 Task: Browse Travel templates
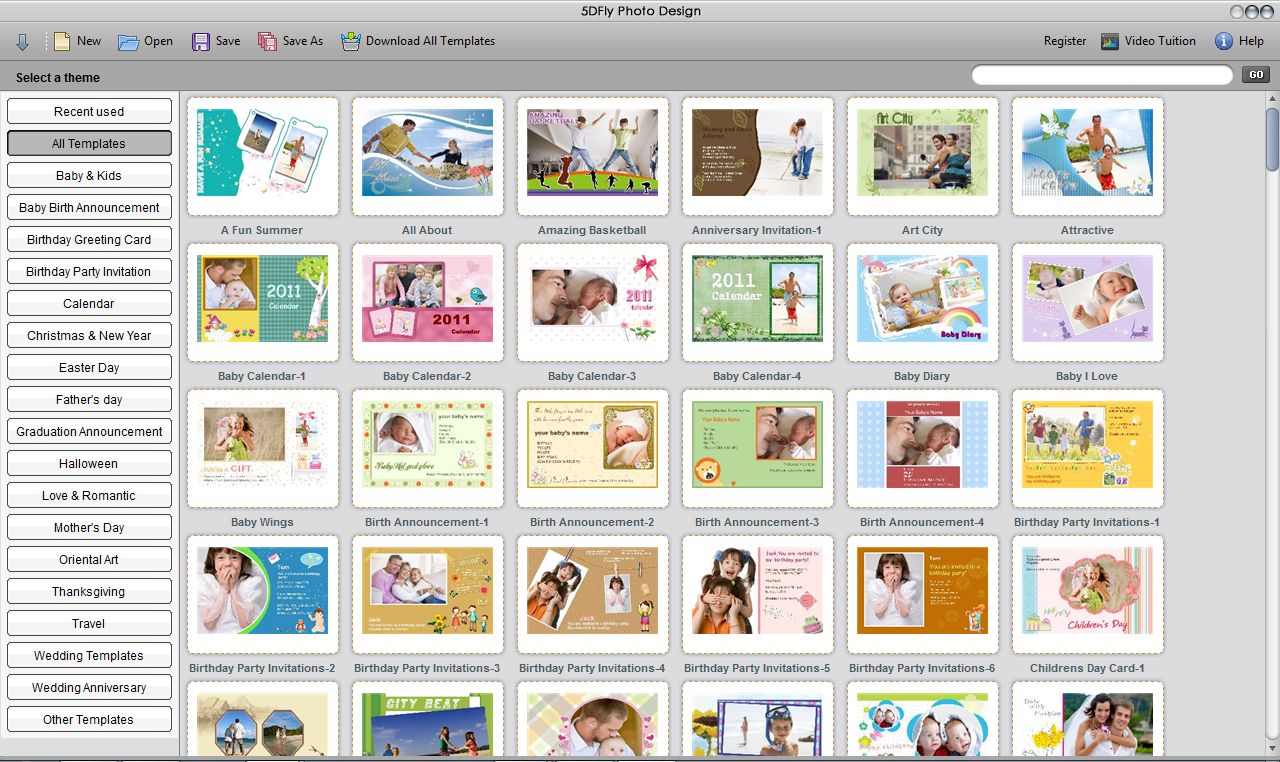[89, 624]
